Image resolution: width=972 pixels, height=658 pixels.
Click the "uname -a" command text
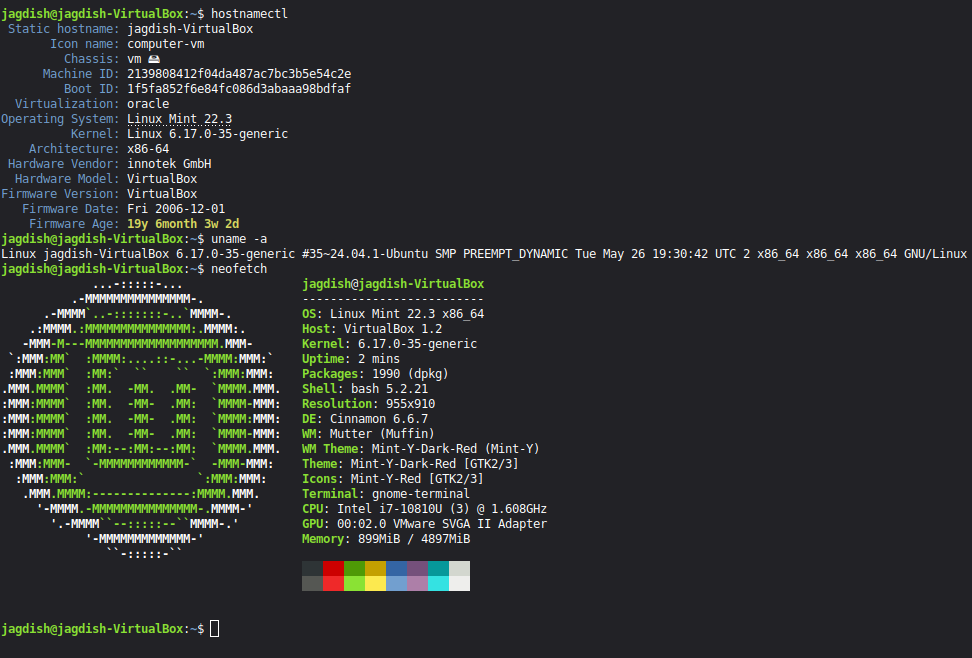(239, 239)
